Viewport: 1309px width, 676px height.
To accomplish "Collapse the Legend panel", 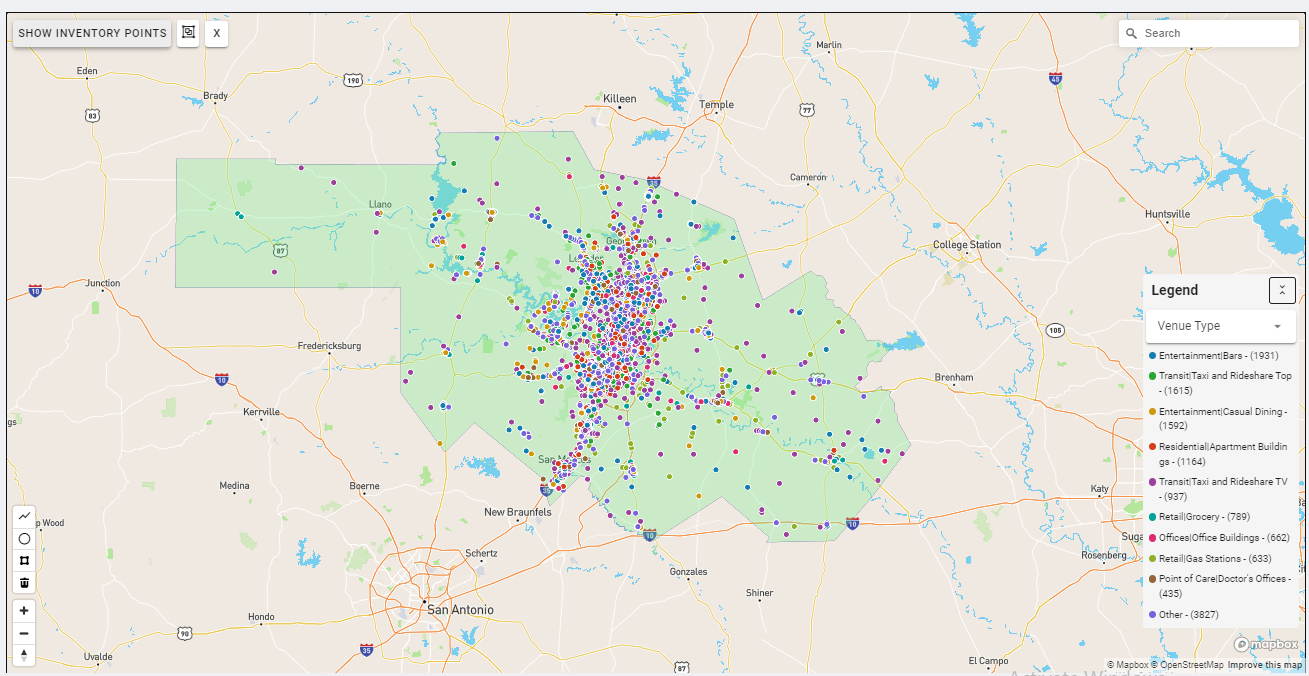I will [x=1282, y=290].
